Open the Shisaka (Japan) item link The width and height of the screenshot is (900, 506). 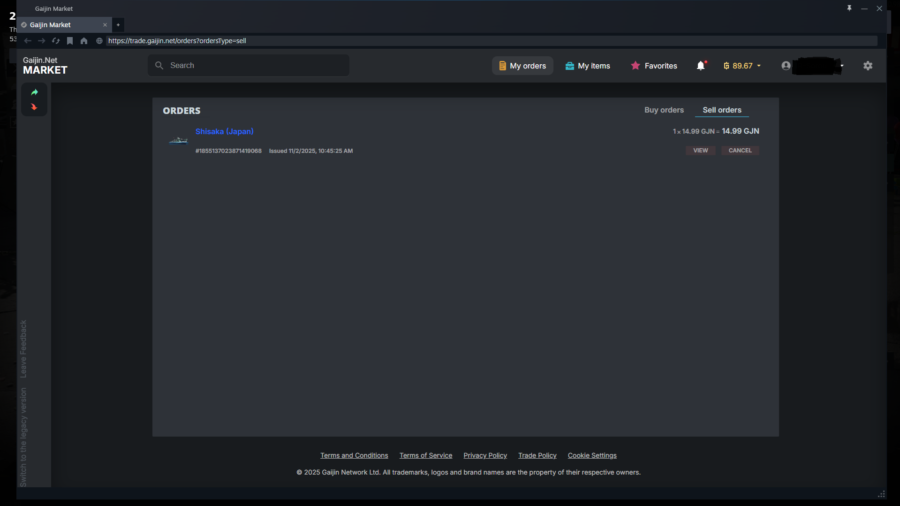(224, 131)
